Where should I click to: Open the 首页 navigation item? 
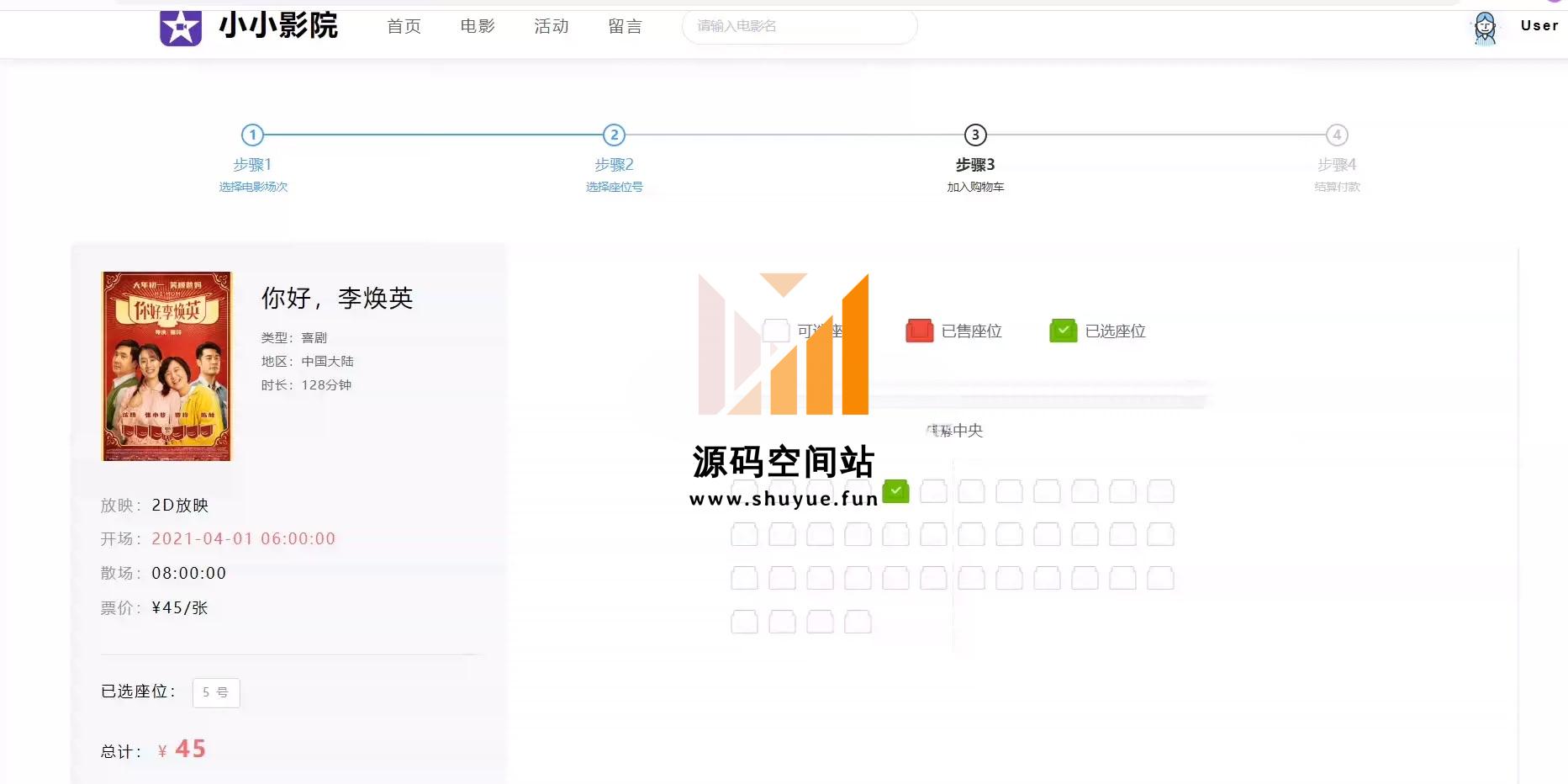click(404, 26)
